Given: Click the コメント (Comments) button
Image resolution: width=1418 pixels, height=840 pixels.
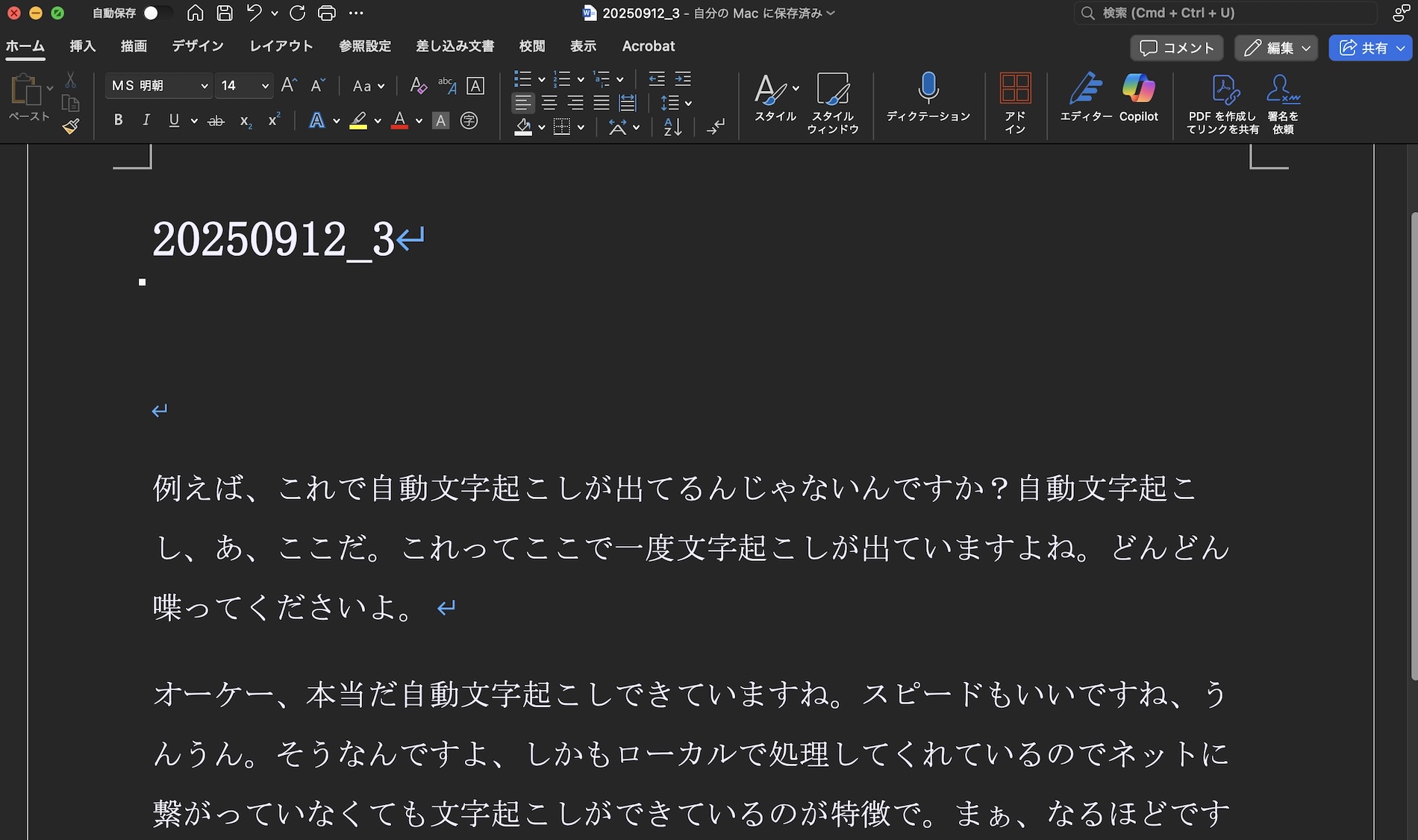Looking at the screenshot, I should (x=1176, y=48).
